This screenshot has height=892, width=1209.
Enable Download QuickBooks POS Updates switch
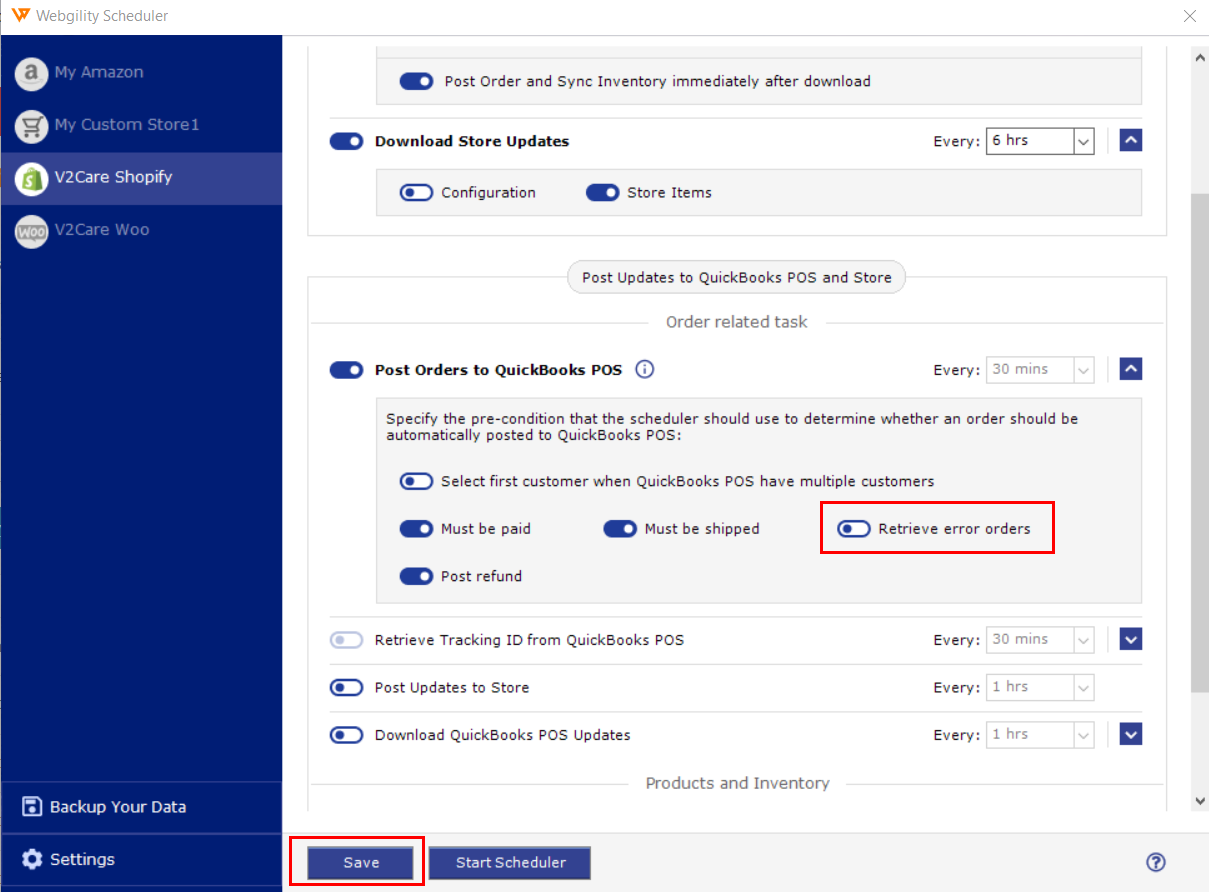[x=346, y=735]
